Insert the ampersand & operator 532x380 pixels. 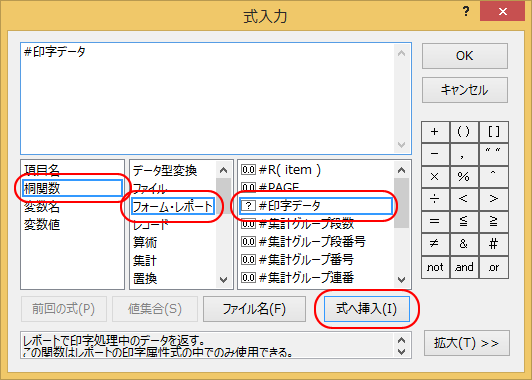point(464,244)
